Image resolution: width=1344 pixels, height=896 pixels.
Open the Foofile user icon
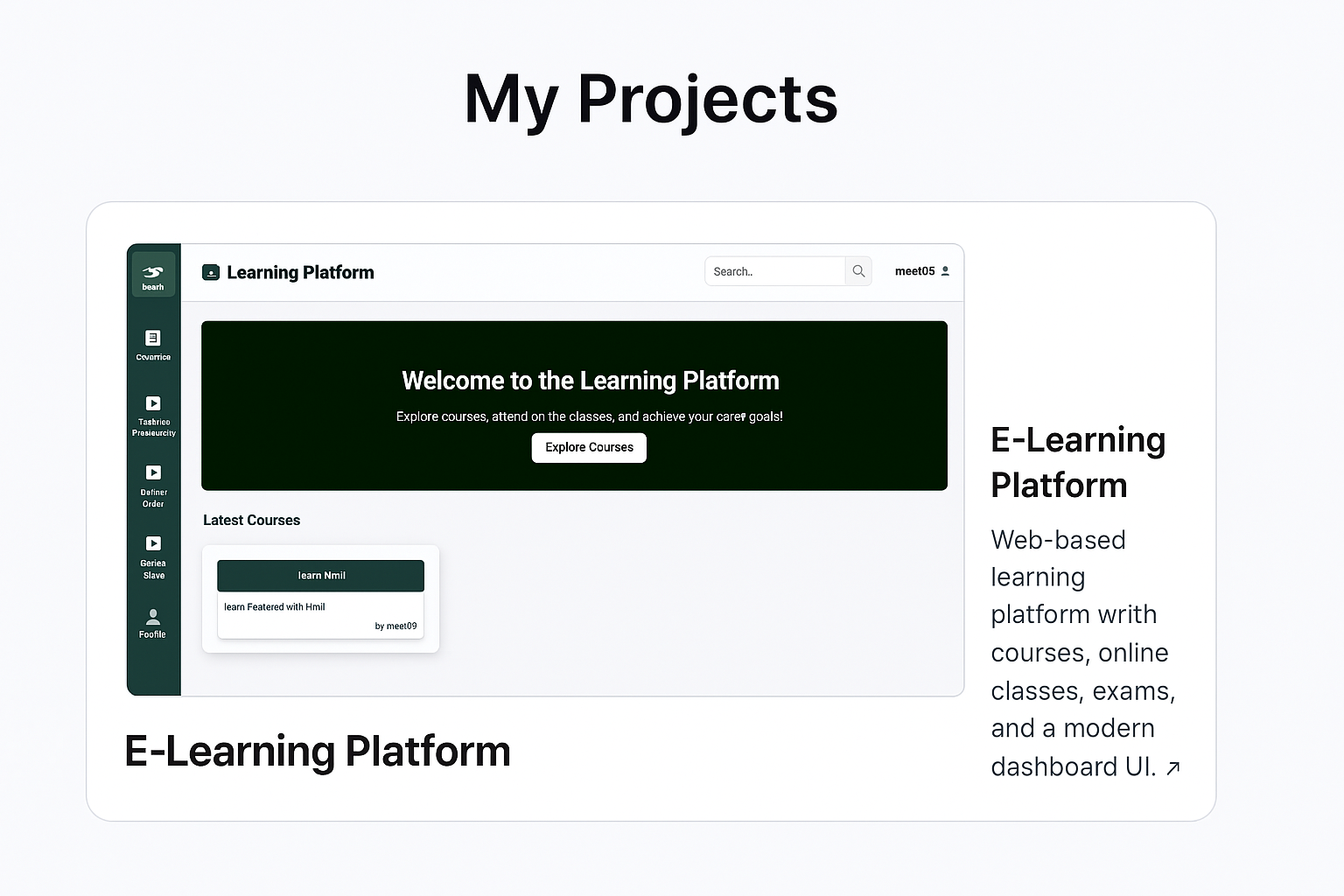click(153, 616)
